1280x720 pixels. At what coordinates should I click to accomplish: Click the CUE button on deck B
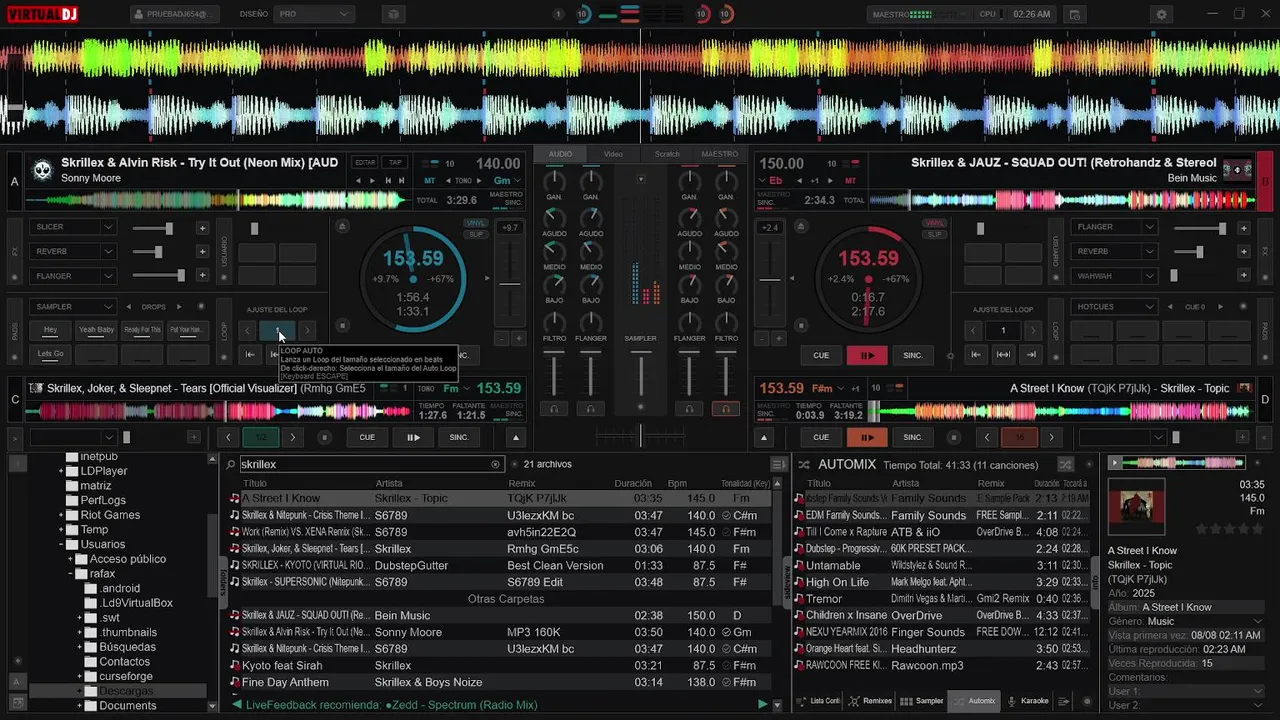(x=821, y=355)
